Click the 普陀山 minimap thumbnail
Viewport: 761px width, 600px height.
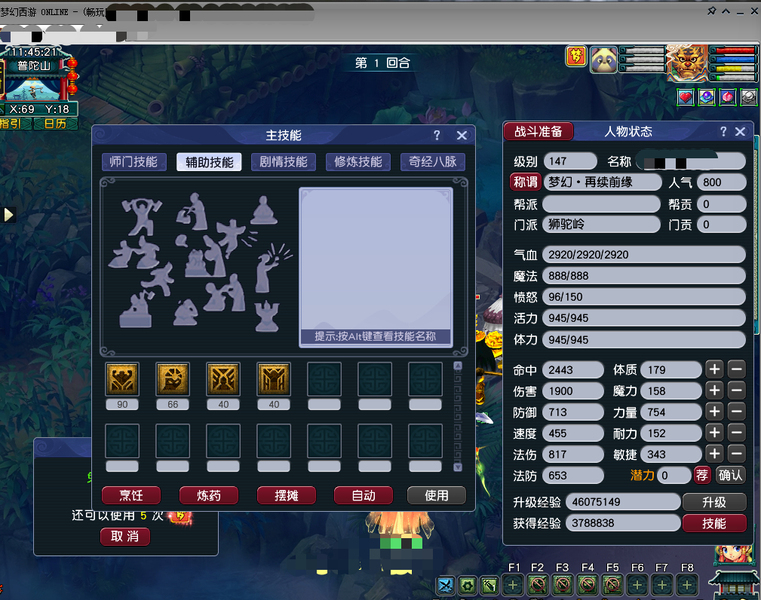pos(34,90)
